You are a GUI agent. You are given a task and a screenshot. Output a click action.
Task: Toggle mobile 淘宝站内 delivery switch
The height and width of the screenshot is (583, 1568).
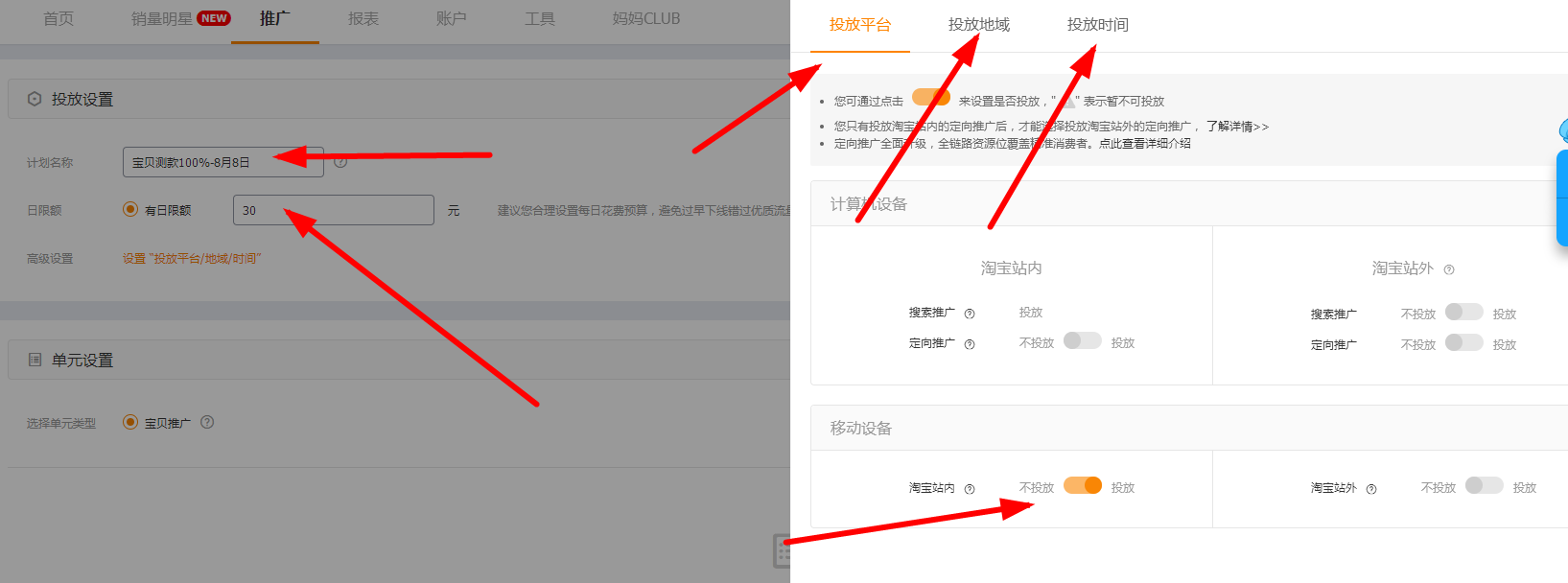point(1082,485)
